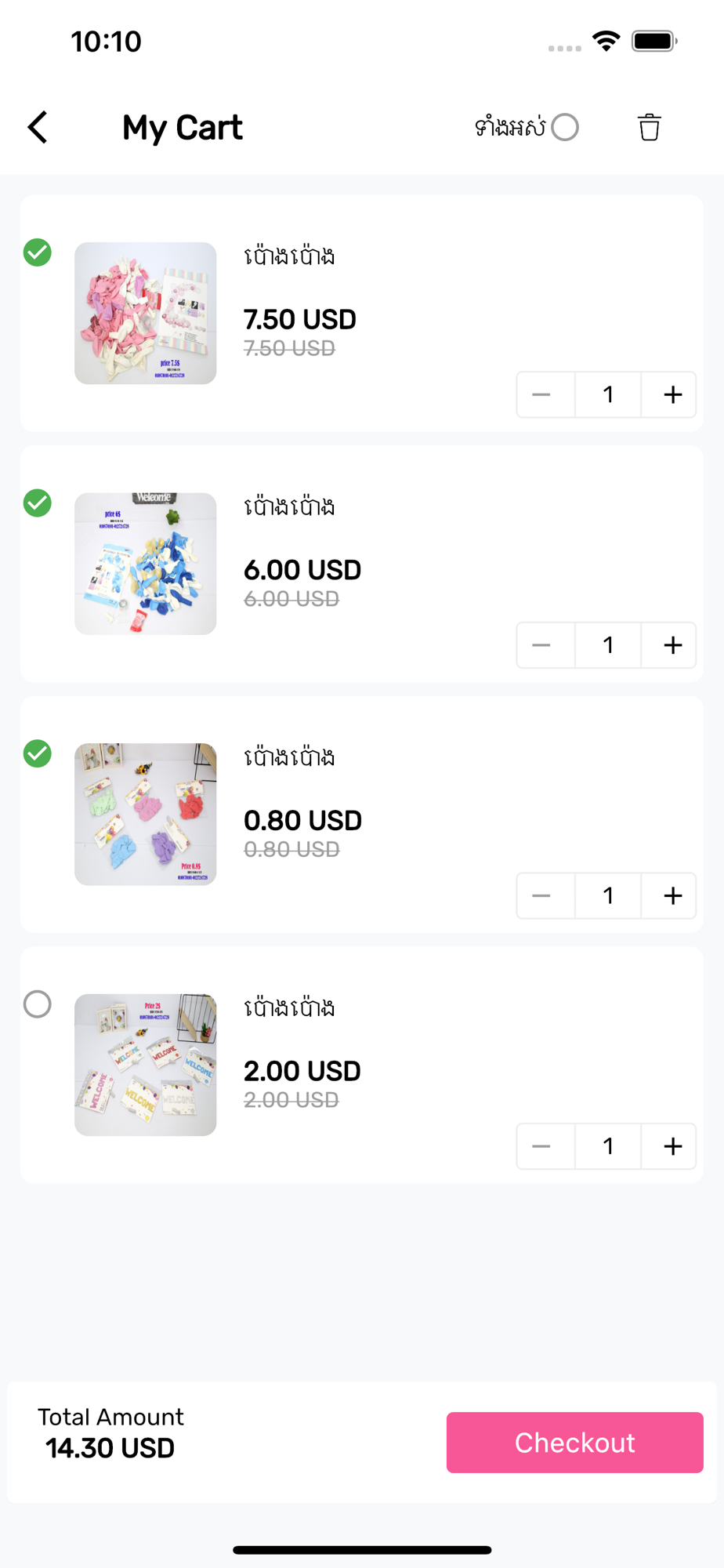
Task: Toggle the select-all radio circle
Action: pyautogui.click(x=564, y=127)
